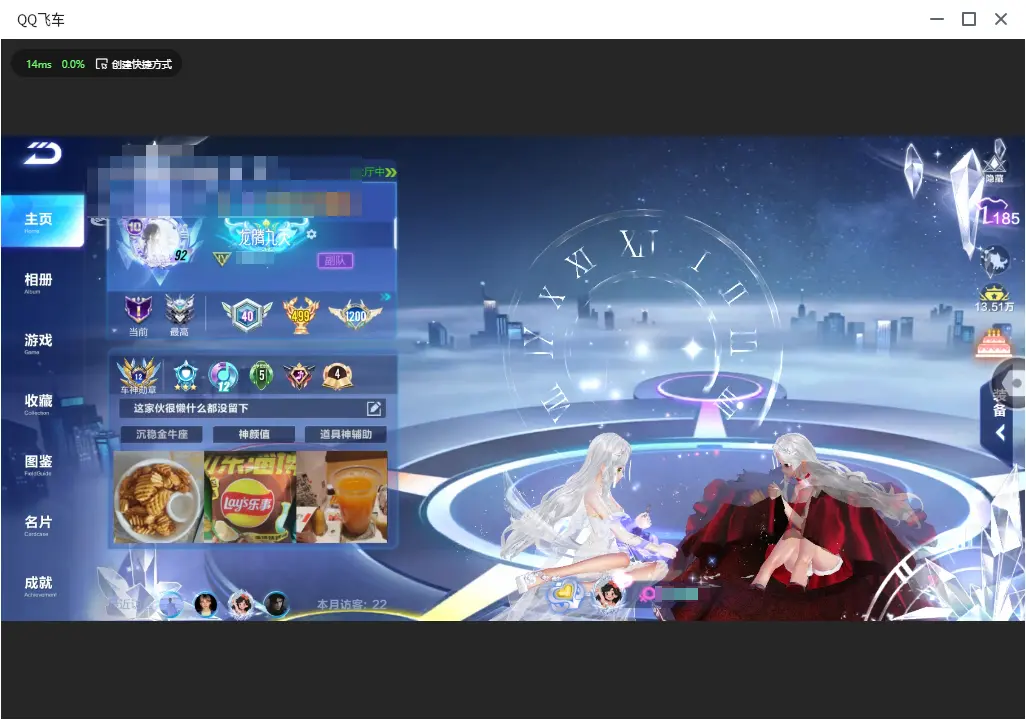1026x720 pixels.
Task: Expand badges with the double arrow
Action: 385,297
